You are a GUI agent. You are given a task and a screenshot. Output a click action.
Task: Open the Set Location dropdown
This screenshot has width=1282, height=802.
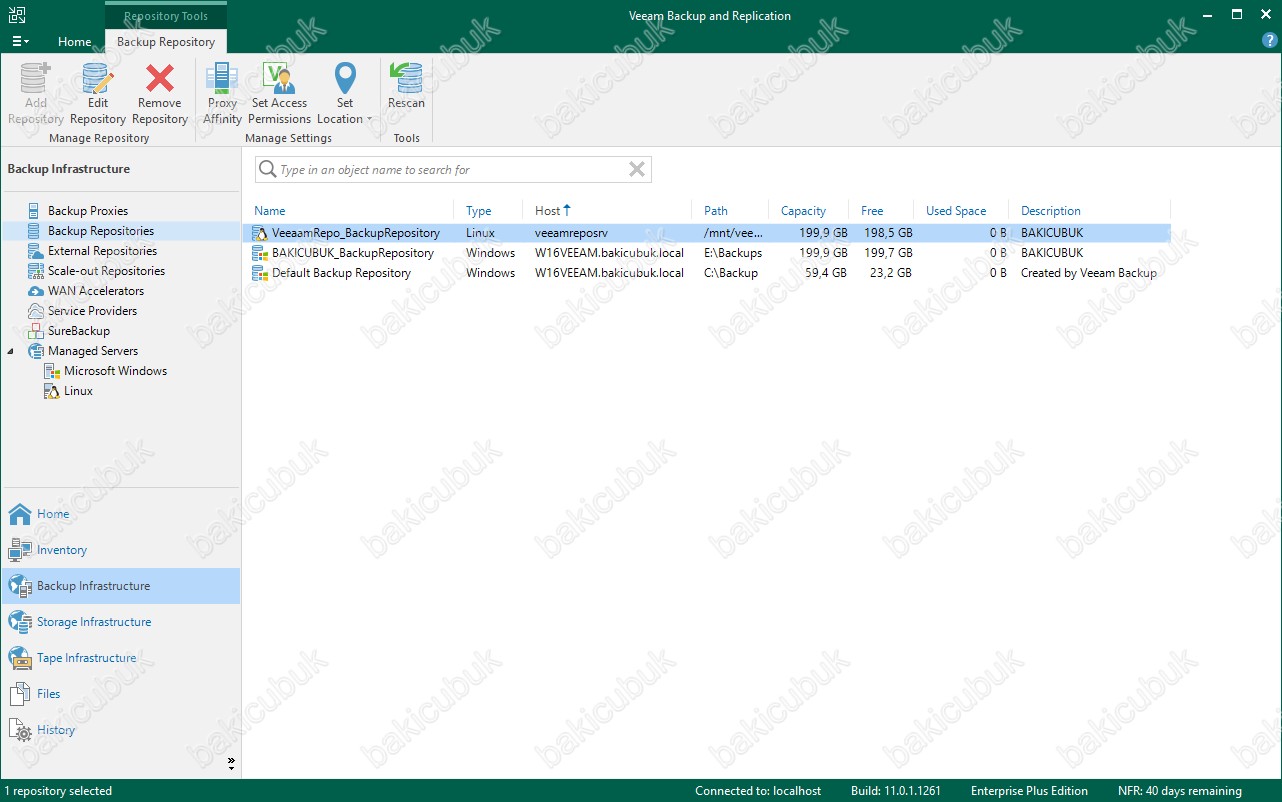(x=345, y=93)
